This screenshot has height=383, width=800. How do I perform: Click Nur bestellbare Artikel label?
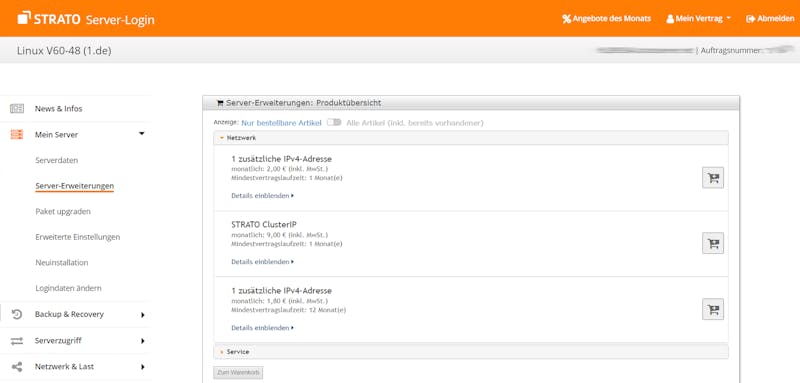tap(281, 123)
